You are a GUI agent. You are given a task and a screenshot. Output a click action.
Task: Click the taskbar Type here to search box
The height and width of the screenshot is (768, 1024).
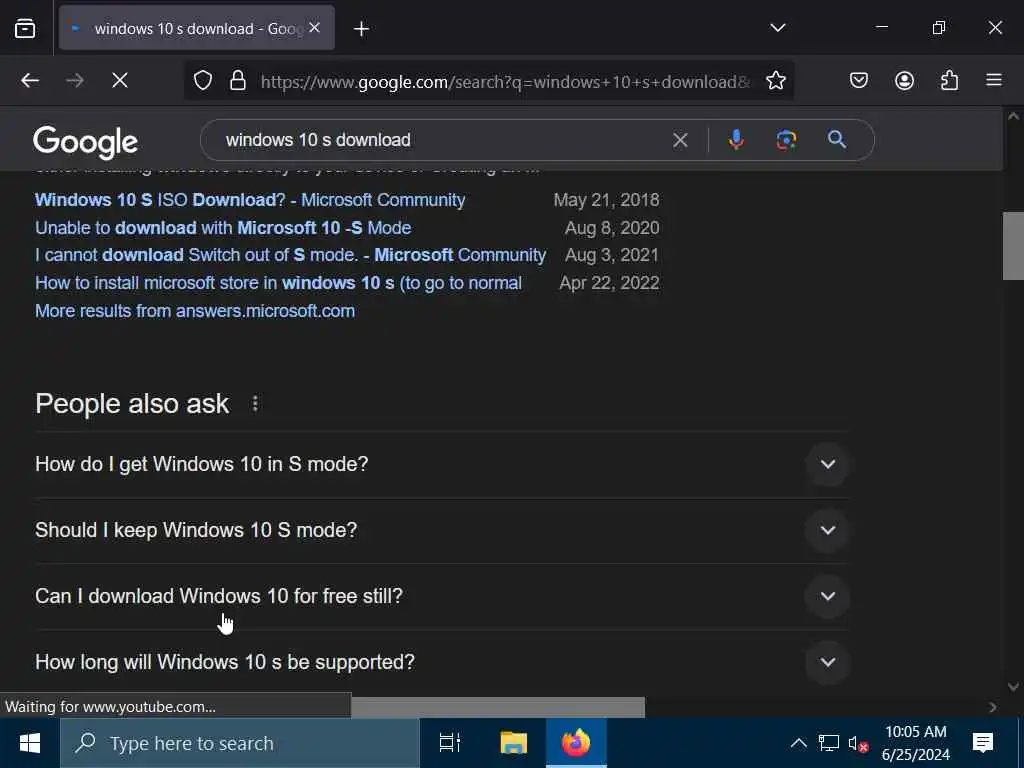(x=240, y=743)
